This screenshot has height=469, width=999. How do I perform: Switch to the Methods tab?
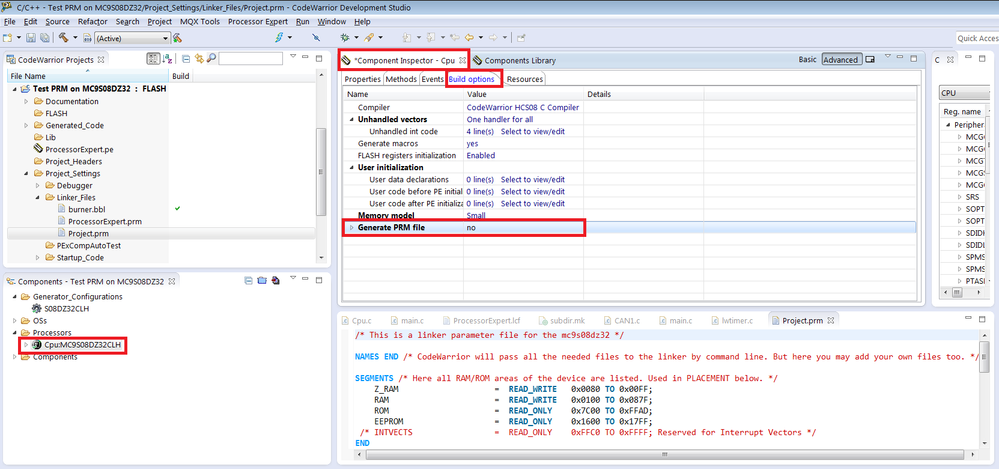coord(401,79)
